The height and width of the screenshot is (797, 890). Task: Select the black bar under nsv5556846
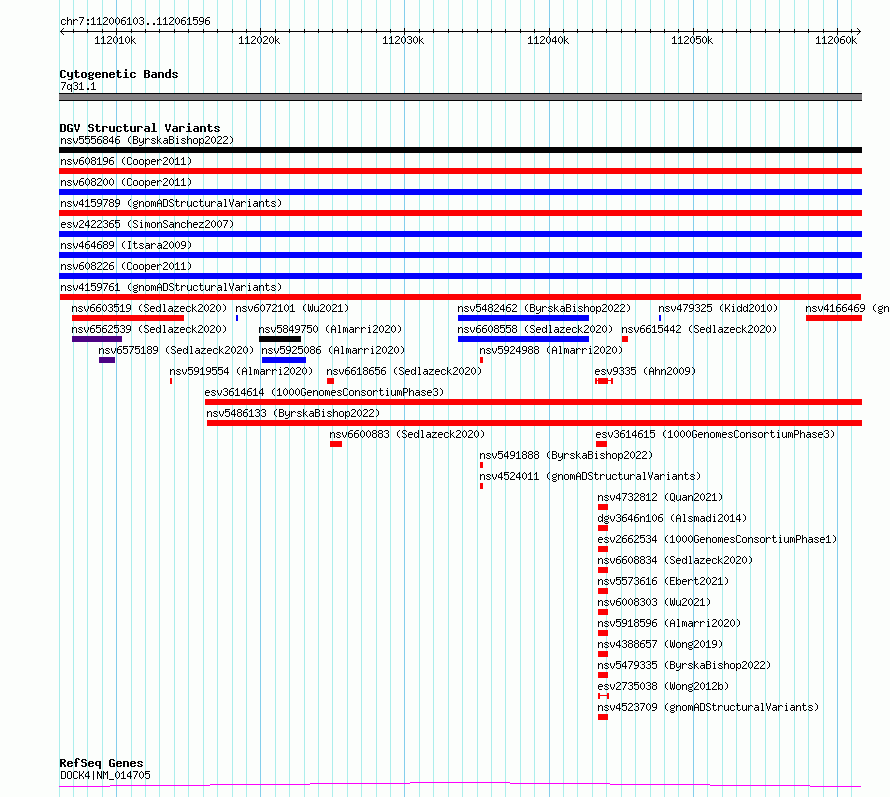tap(460, 150)
